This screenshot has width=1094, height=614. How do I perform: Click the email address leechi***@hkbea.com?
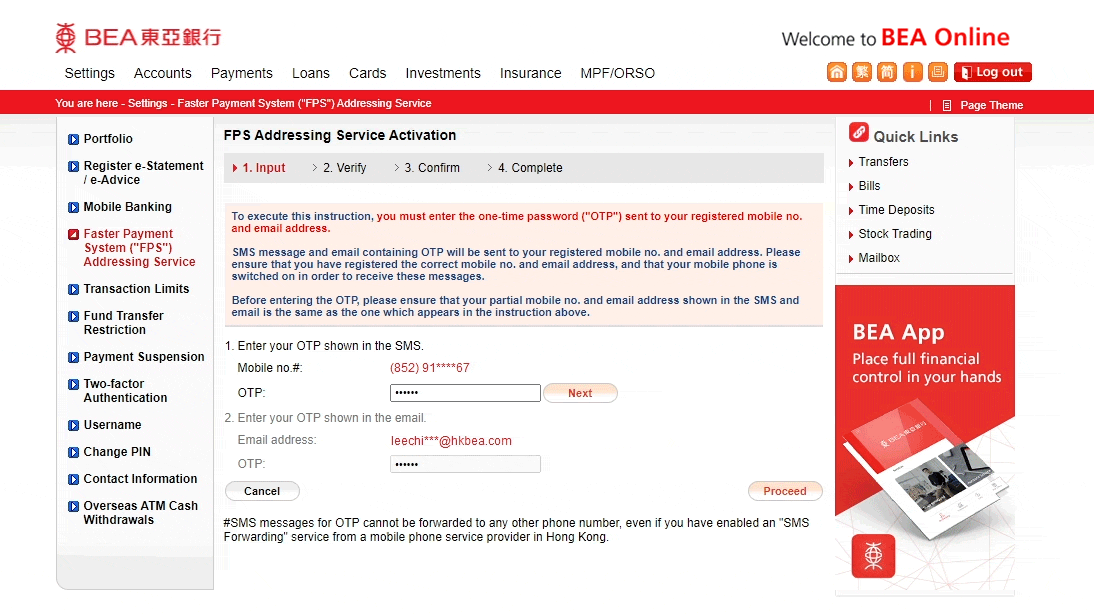click(x=451, y=441)
